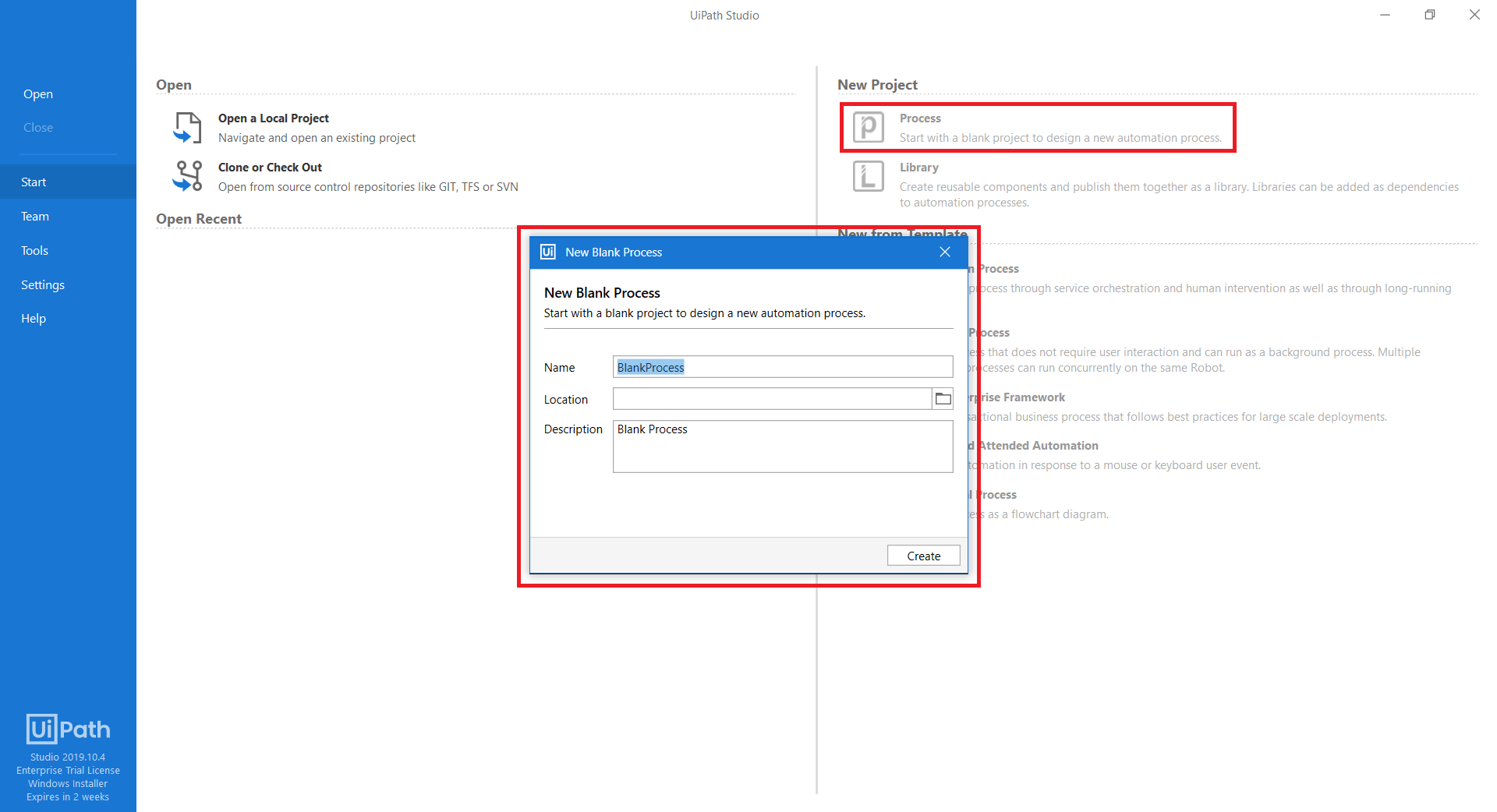Click the Attended Automation template title
Screen dimensions: 1497x812
(x=1033, y=446)
